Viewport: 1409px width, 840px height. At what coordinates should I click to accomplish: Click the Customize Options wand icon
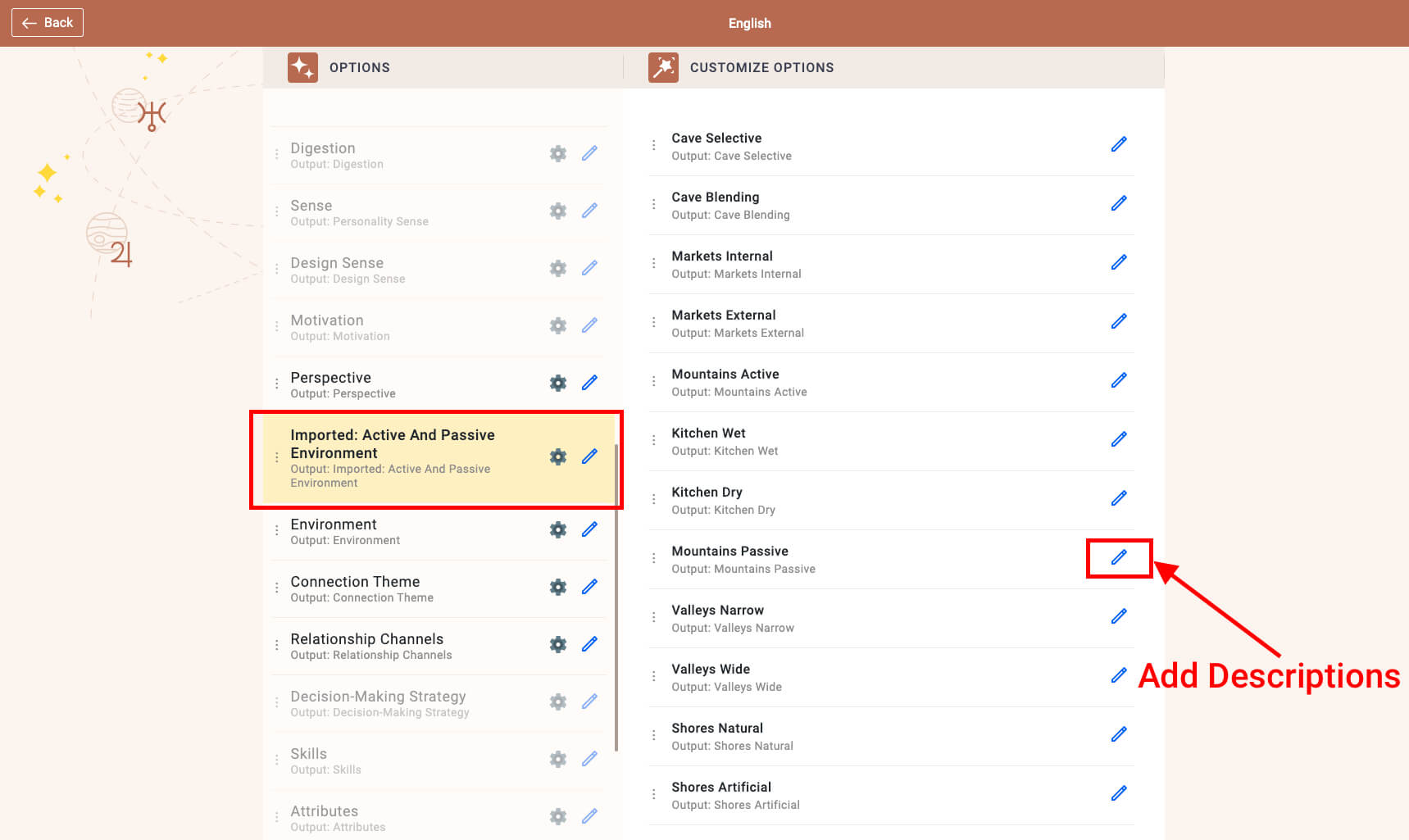click(x=663, y=67)
